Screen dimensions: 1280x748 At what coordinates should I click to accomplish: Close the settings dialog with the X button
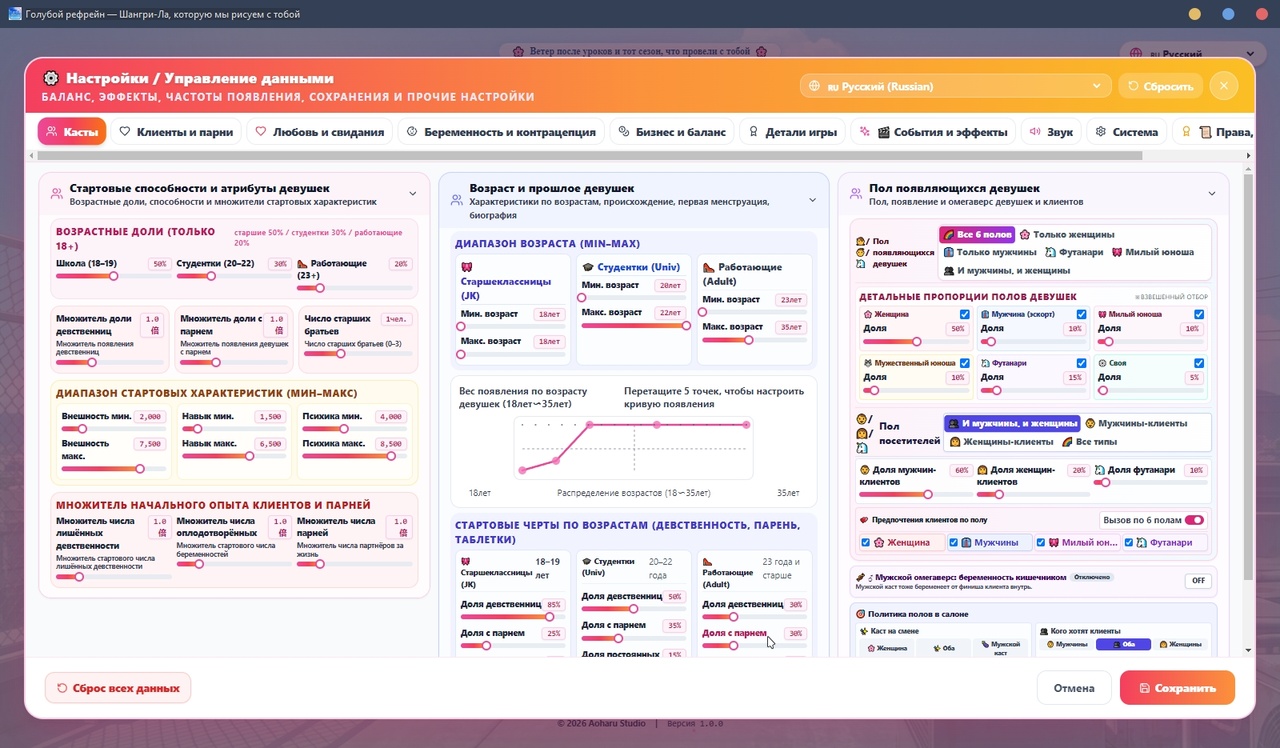[1223, 86]
